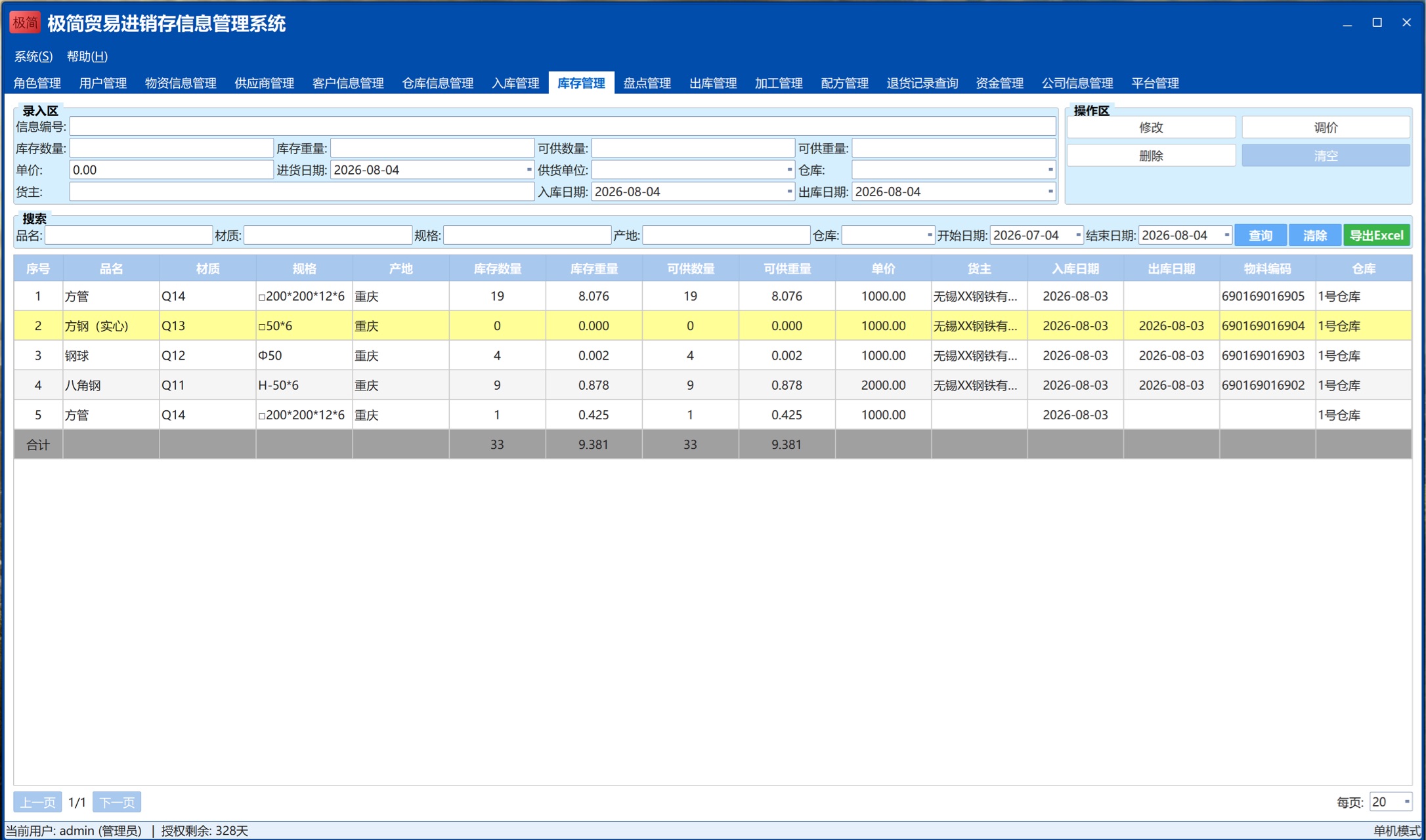Switch to the 加工管理 tab

coord(779,83)
